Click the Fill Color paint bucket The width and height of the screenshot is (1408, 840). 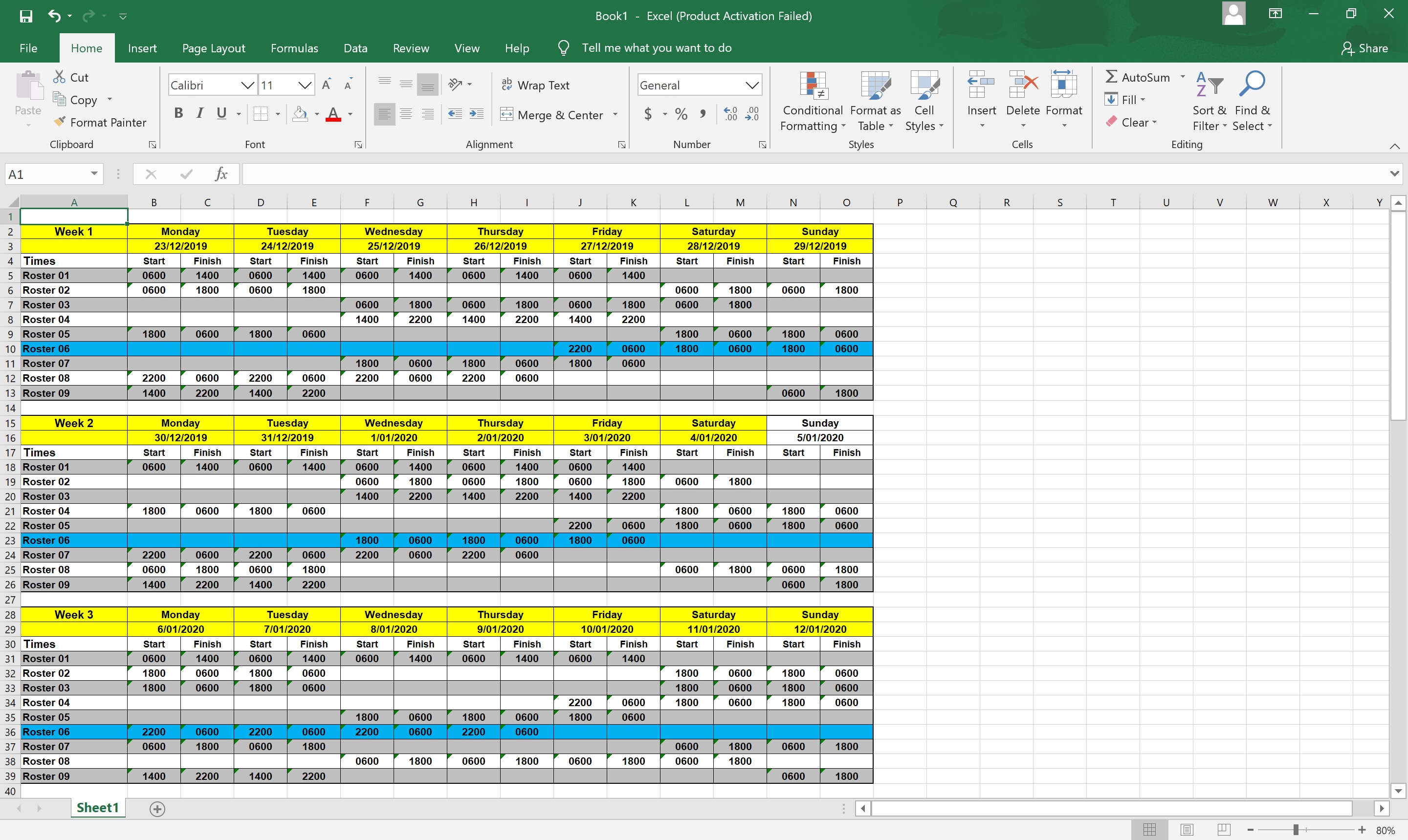coord(300,114)
